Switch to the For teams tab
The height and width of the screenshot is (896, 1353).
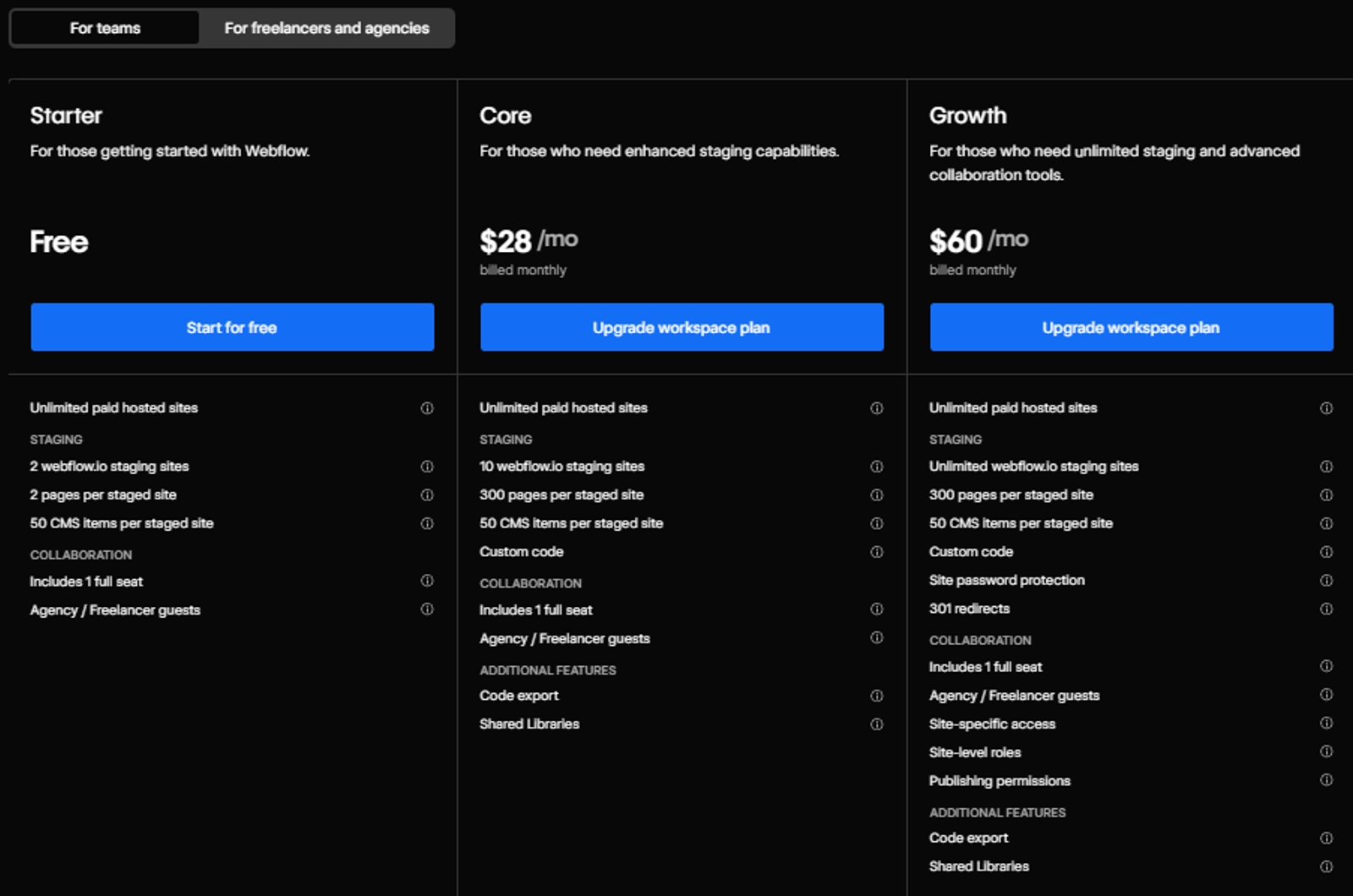click(x=105, y=28)
